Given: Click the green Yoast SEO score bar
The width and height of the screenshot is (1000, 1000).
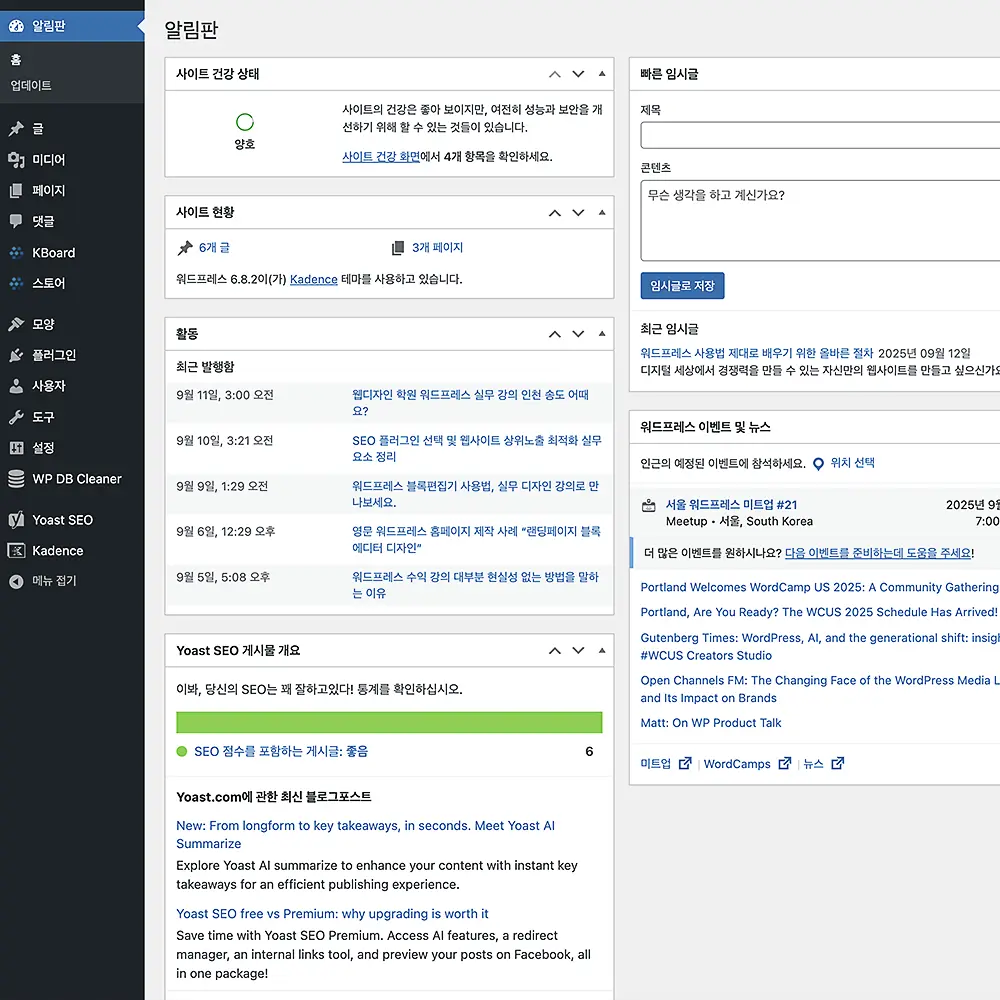Looking at the screenshot, I should (389, 723).
